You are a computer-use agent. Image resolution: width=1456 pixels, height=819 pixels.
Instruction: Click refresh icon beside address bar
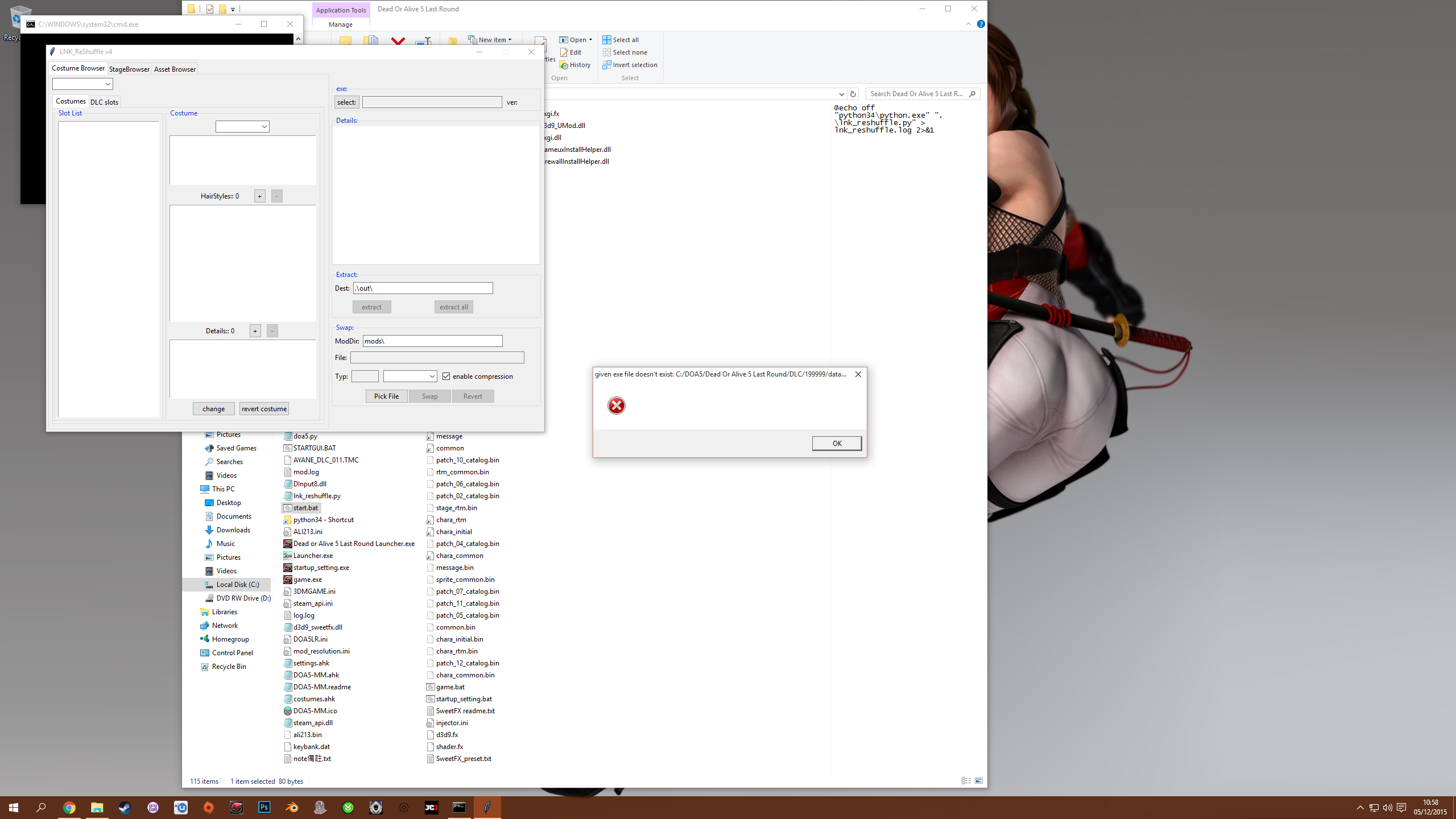tap(853, 94)
